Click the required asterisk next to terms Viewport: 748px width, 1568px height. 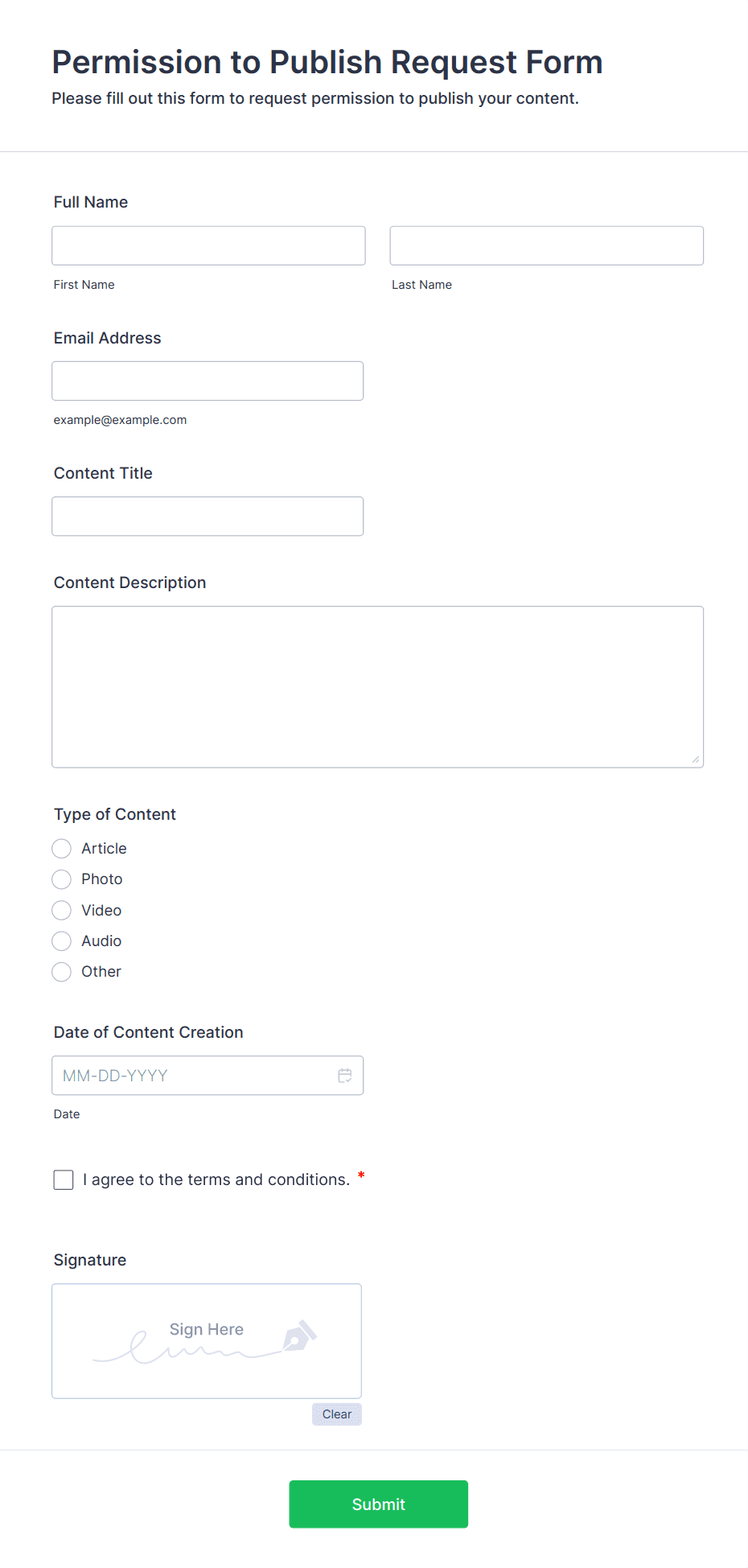360,1175
